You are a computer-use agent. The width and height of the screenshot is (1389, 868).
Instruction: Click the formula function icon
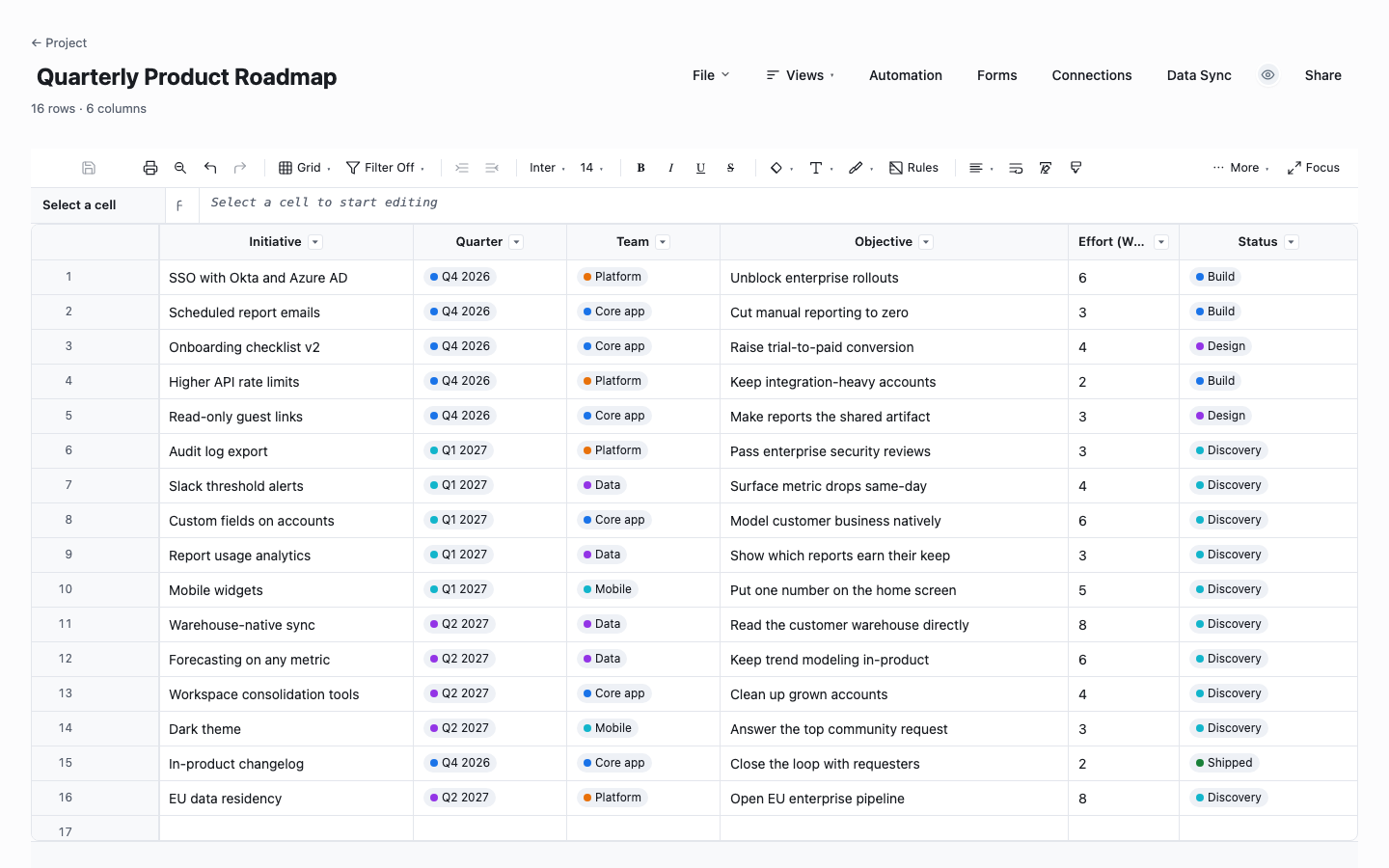(x=180, y=205)
